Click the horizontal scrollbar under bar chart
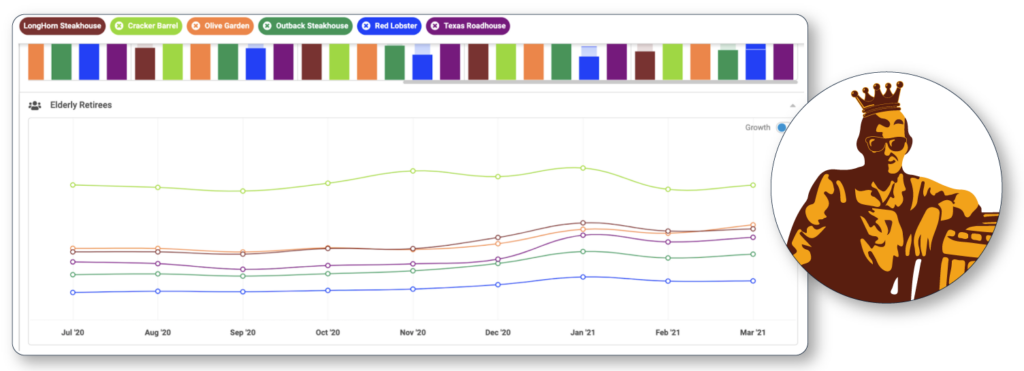The image size is (1024, 371). [x=600, y=82]
